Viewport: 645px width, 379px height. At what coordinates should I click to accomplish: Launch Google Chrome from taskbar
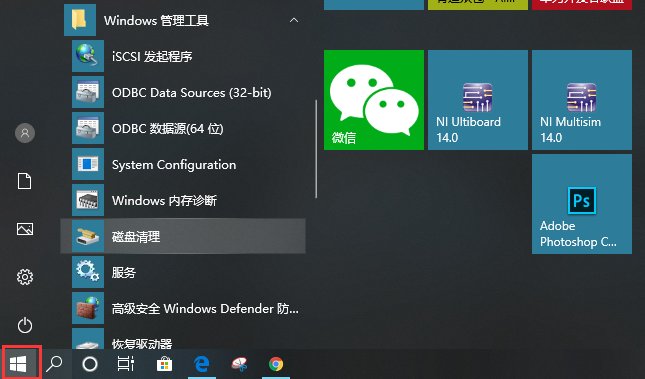click(x=276, y=364)
